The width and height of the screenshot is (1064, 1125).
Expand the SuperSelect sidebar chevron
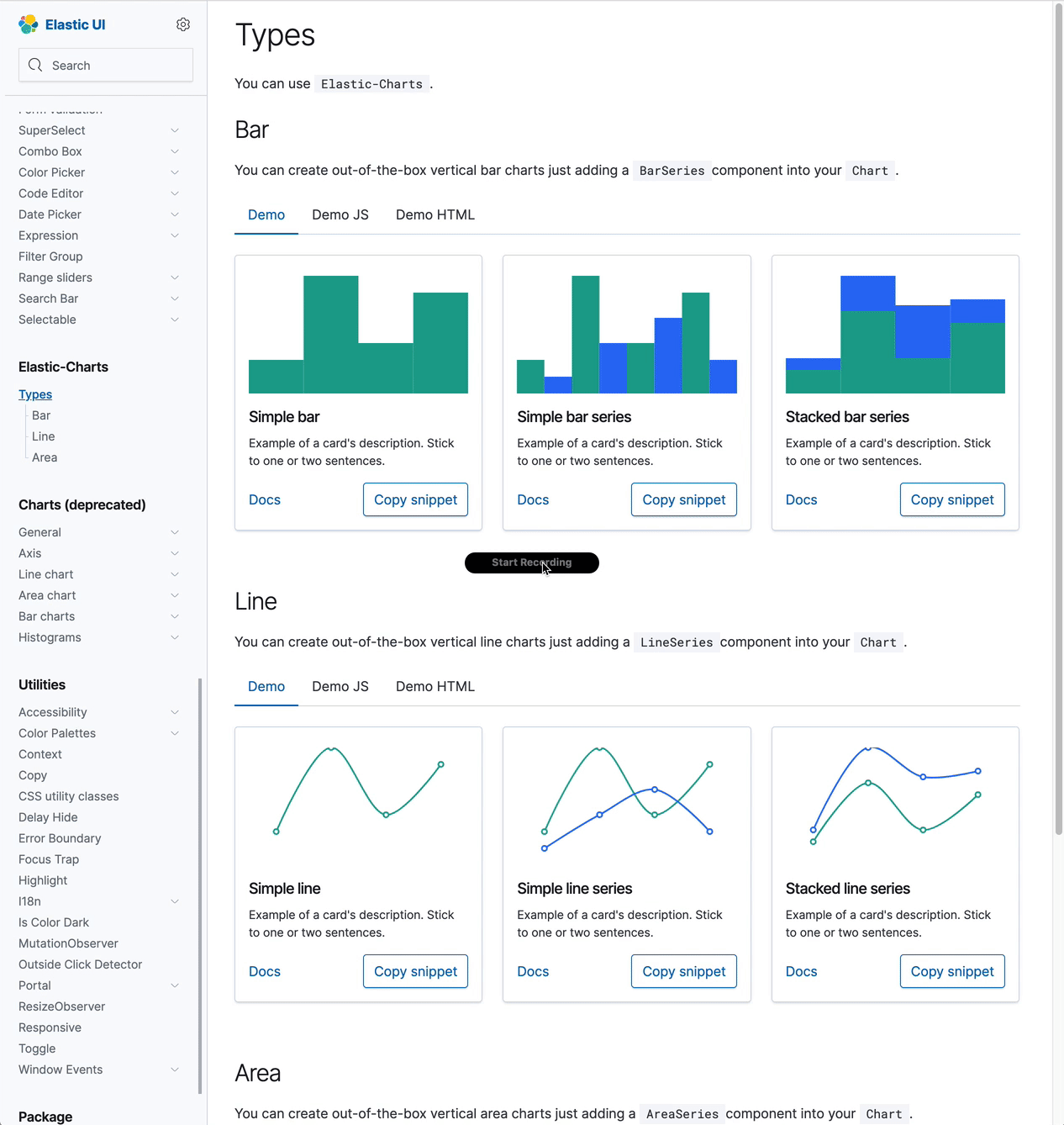pos(175,130)
